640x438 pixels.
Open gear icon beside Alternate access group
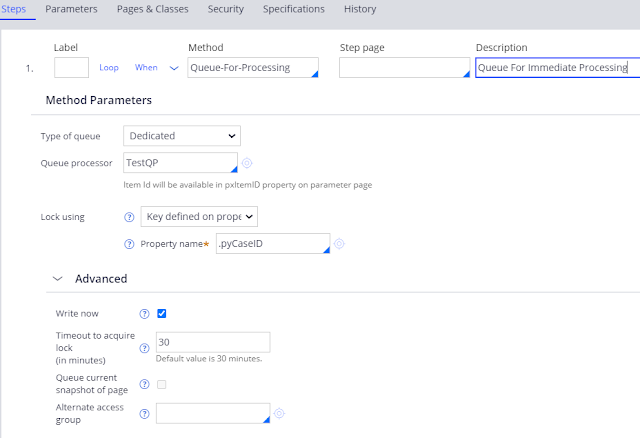(279, 413)
